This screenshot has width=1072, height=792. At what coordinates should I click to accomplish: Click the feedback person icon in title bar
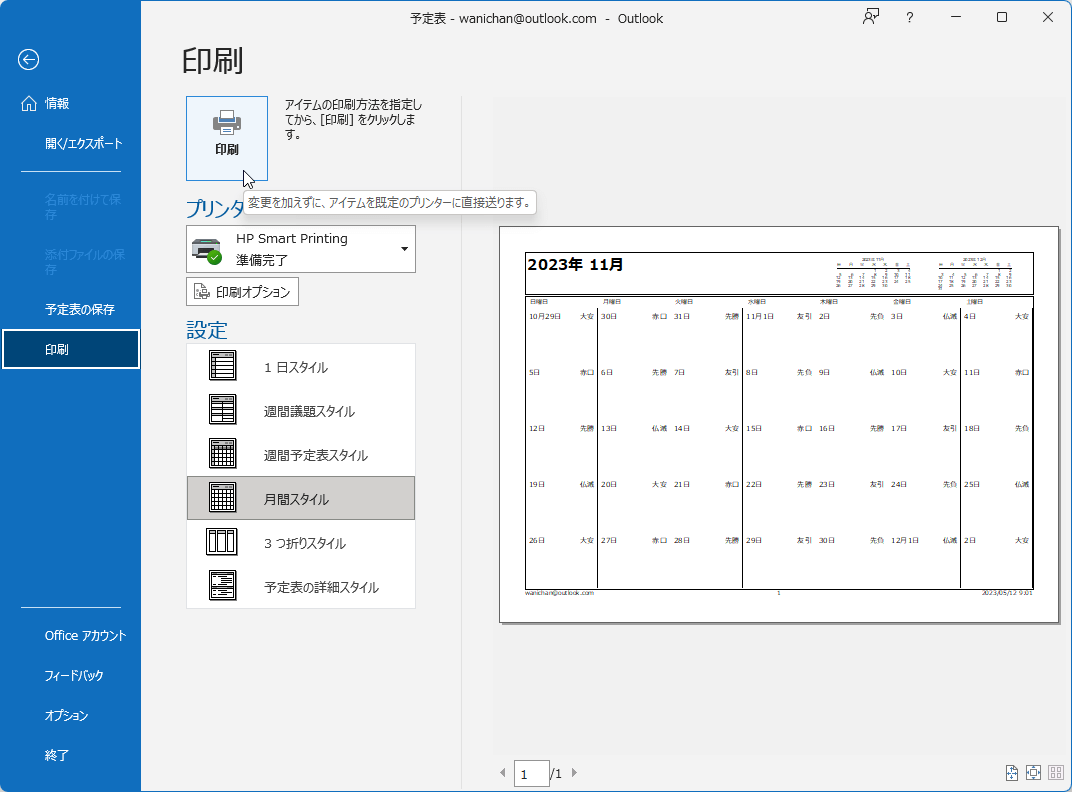870,17
